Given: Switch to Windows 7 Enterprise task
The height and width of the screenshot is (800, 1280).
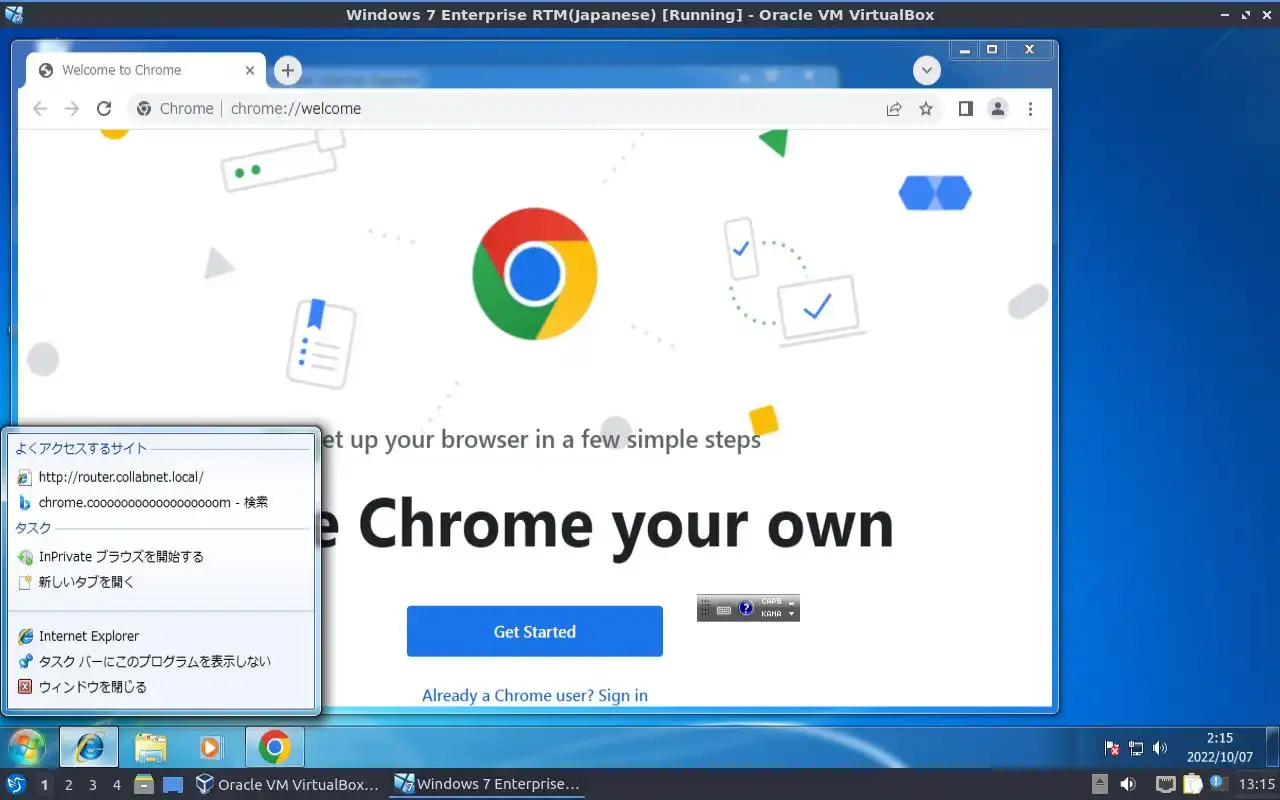Looking at the screenshot, I should pos(488,785).
